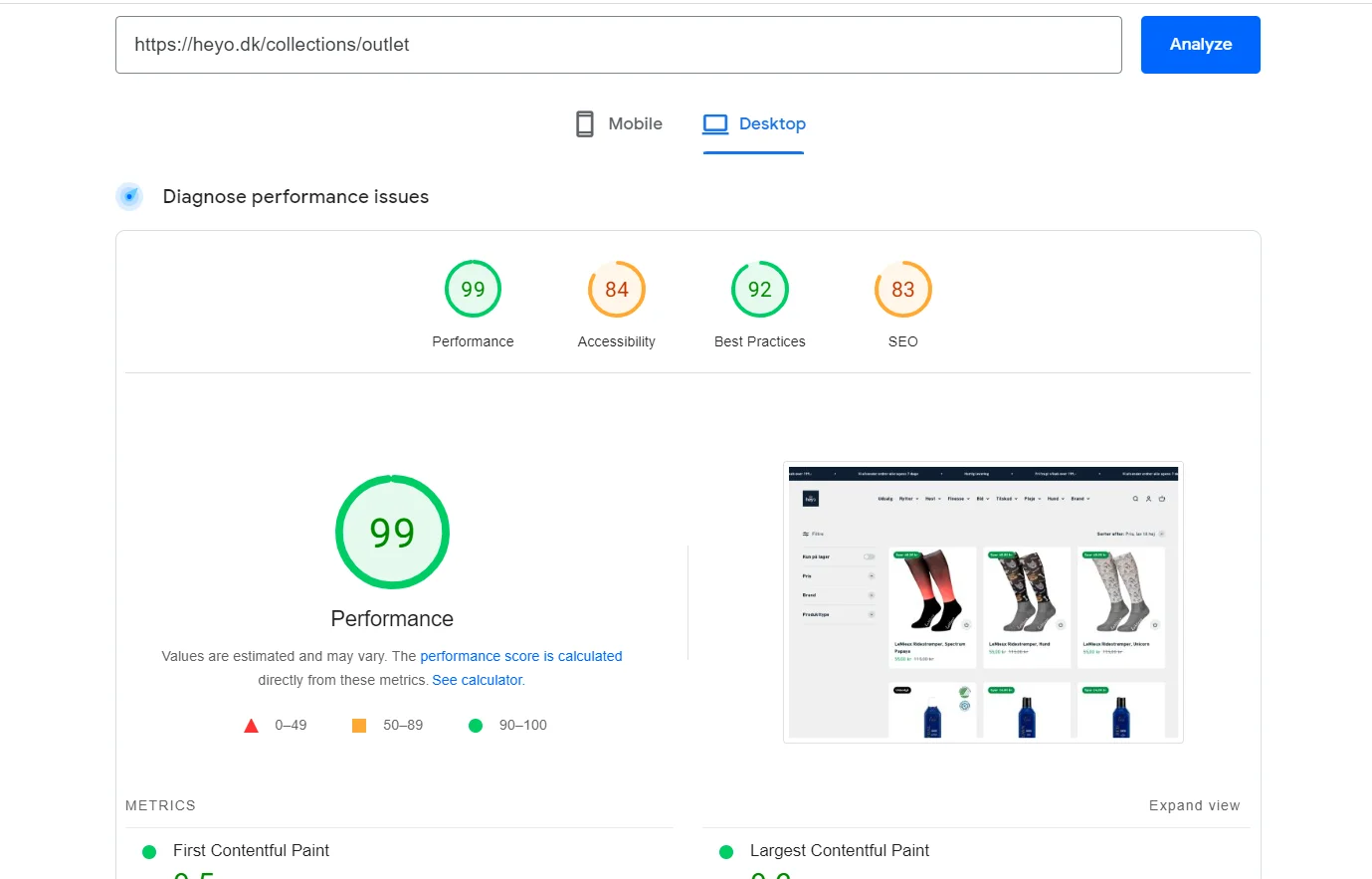Viewport: 1372px width, 879px height.
Task: Select the Accessibility 84 score gauge
Action: click(x=617, y=289)
